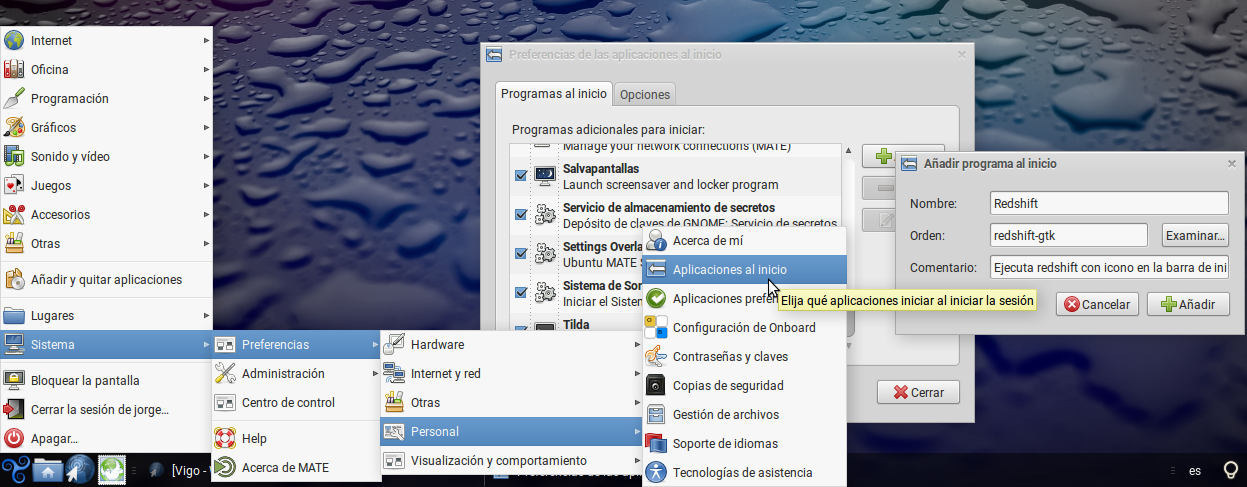Viewport: 1247px width, 487px height.
Task: Click the Nombre text field containing Redshift
Action: click(x=1108, y=203)
